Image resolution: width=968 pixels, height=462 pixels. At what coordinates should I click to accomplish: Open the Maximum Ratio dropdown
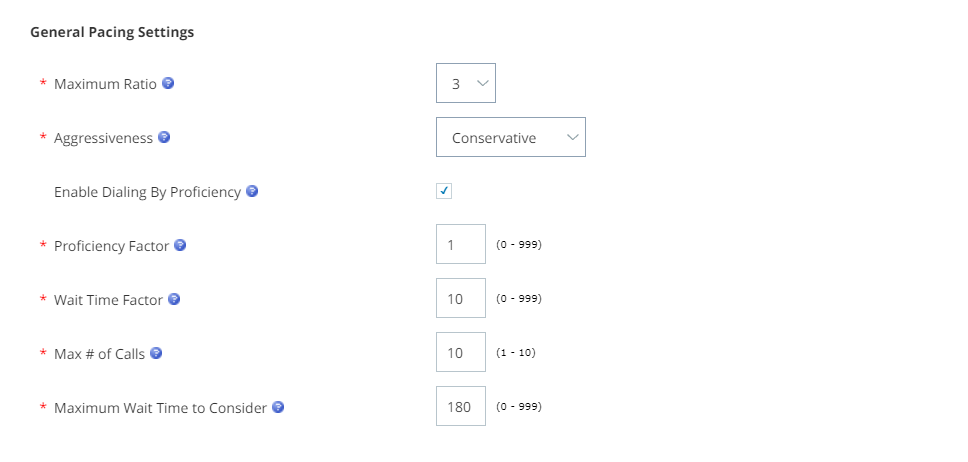[x=465, y=83]
